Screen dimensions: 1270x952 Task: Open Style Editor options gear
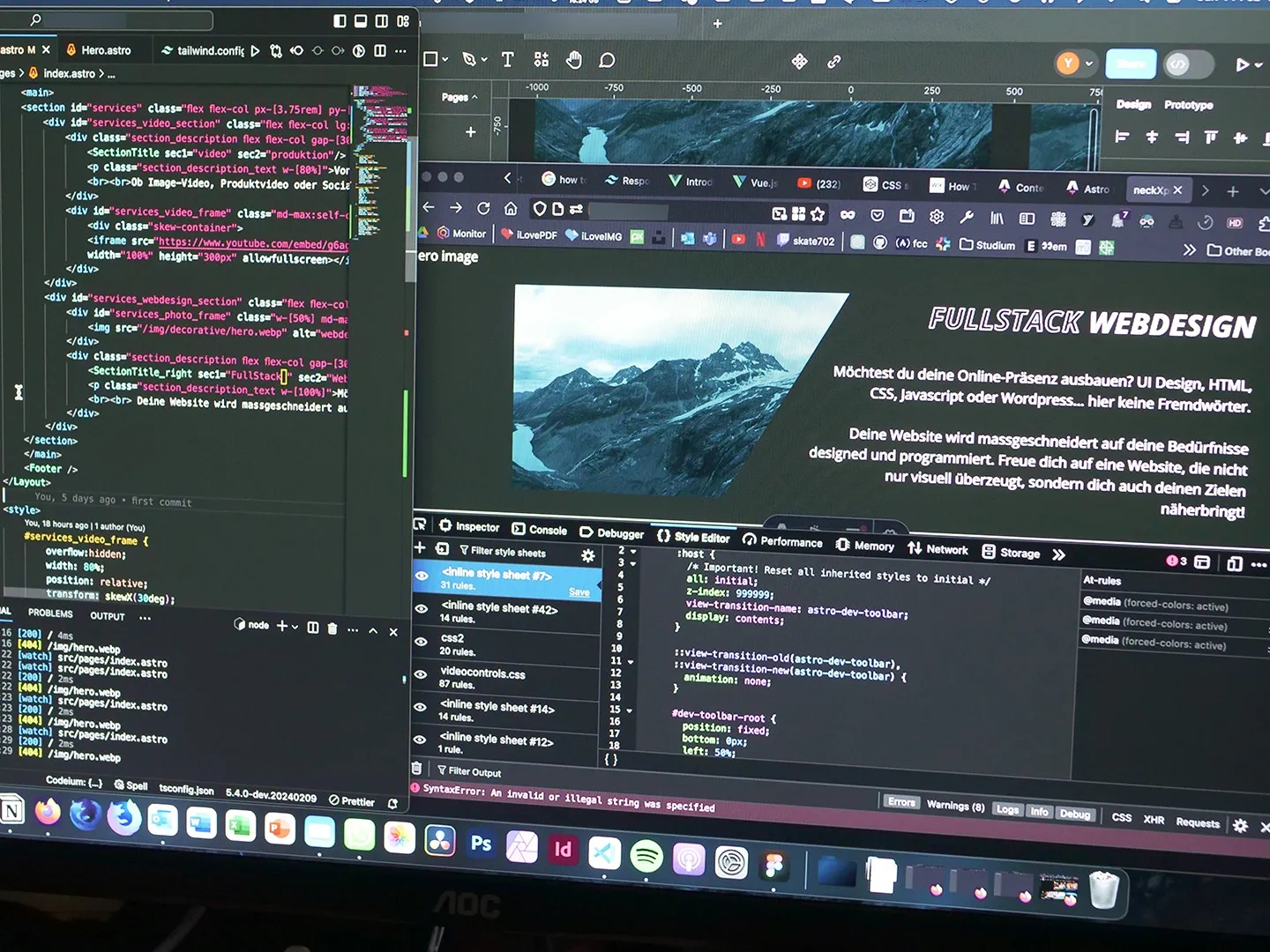click(x=587, y=555)
